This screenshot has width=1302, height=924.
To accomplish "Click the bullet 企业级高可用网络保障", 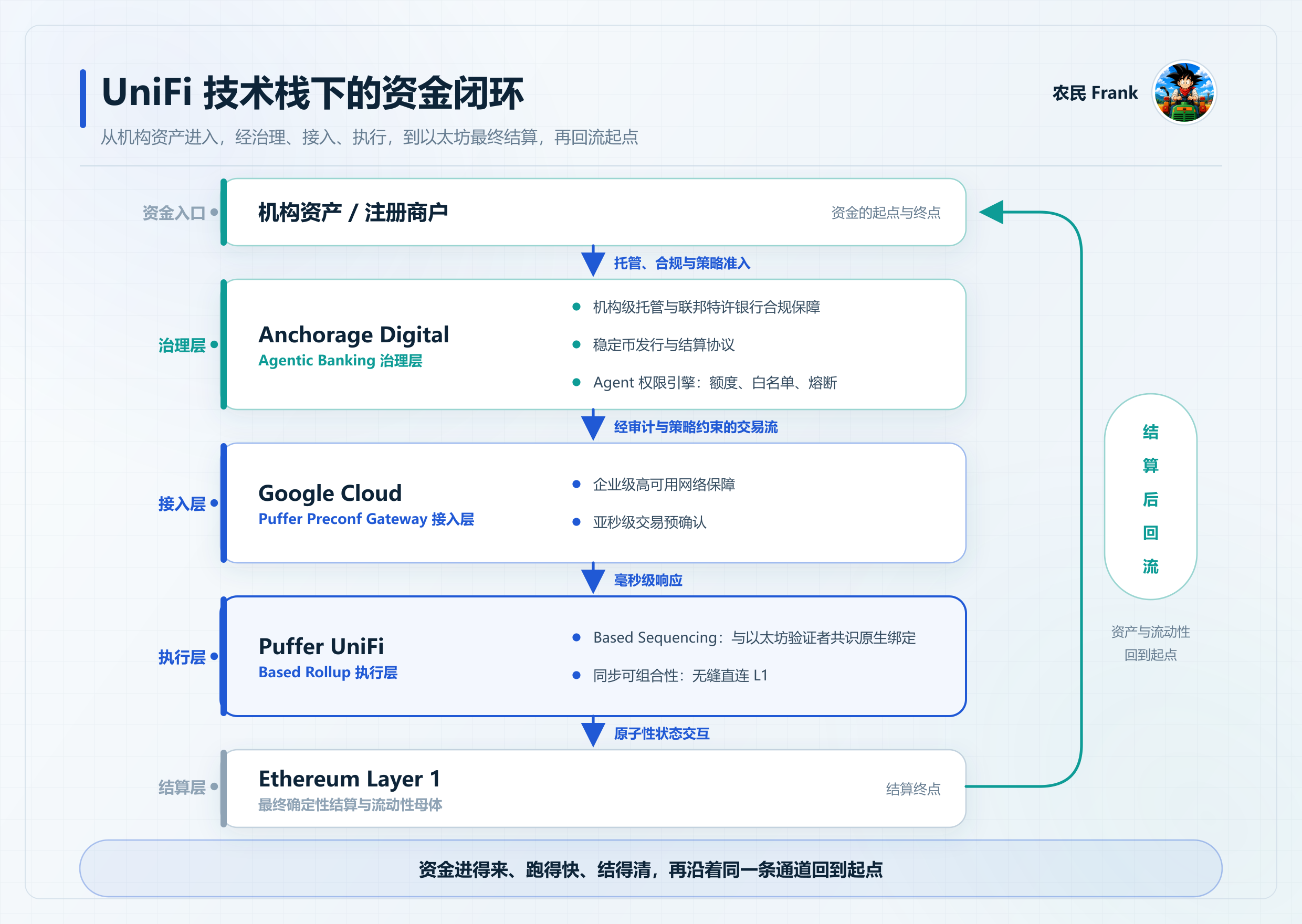I will click(x=664, y=485).
